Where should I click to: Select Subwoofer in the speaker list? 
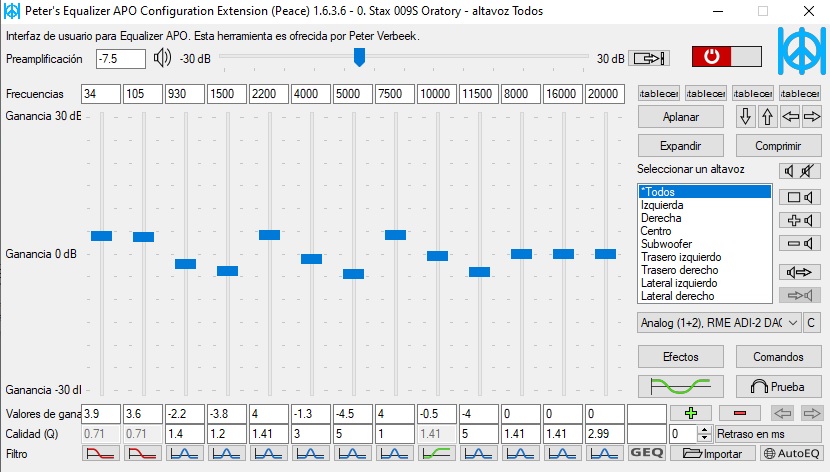666,244
